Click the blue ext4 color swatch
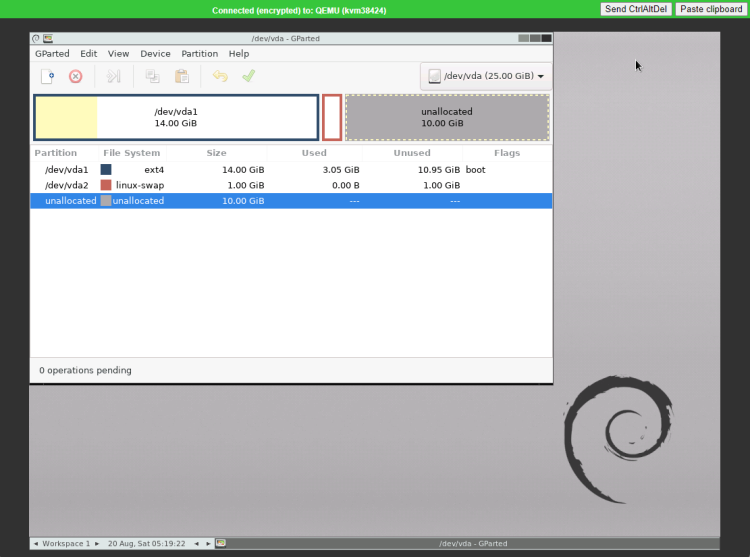This screenshot has width=750, height=557. [106, 170]
